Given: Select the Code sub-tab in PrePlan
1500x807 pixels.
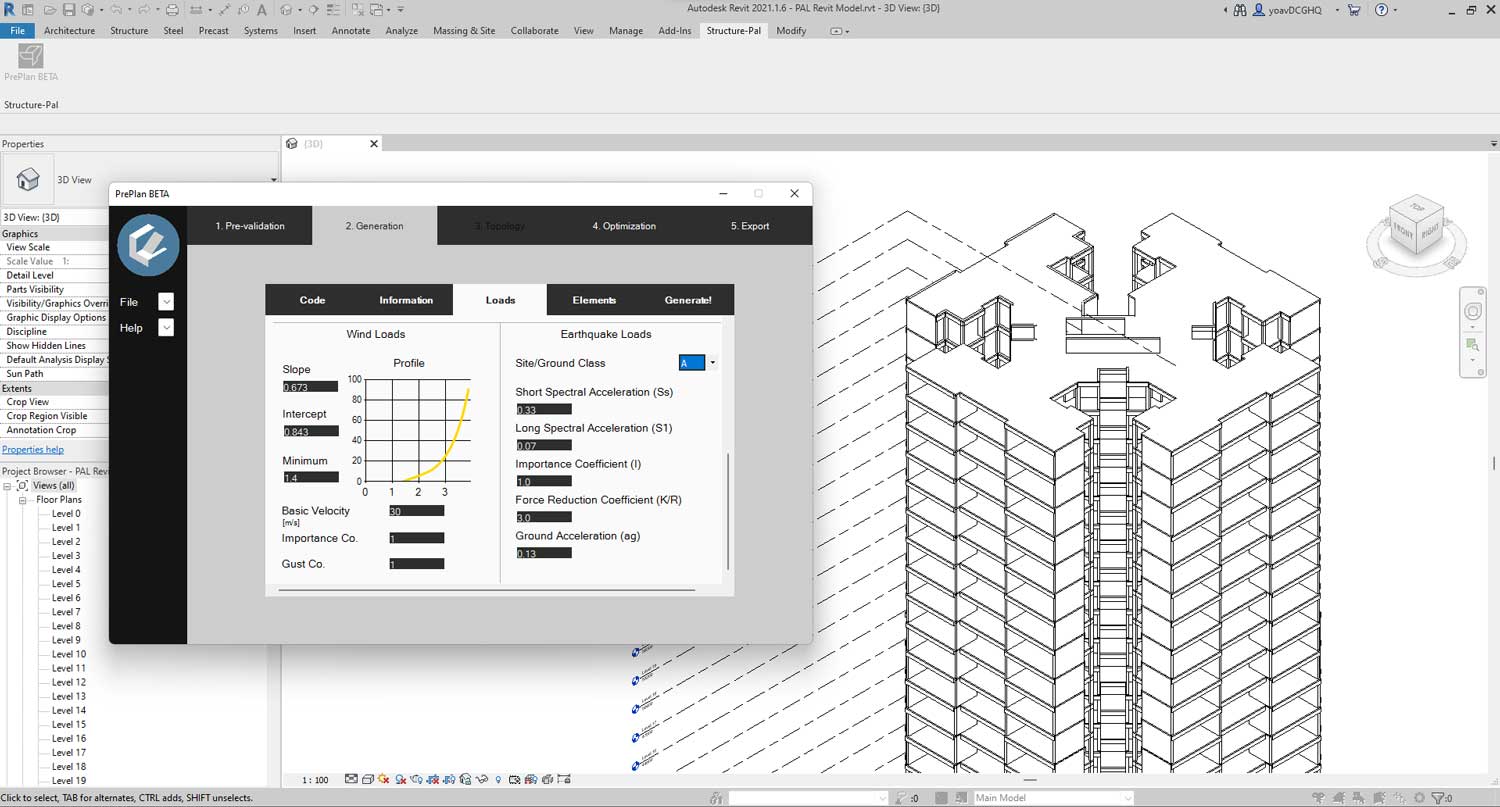Looking at the screenshot, I should 312,300.
